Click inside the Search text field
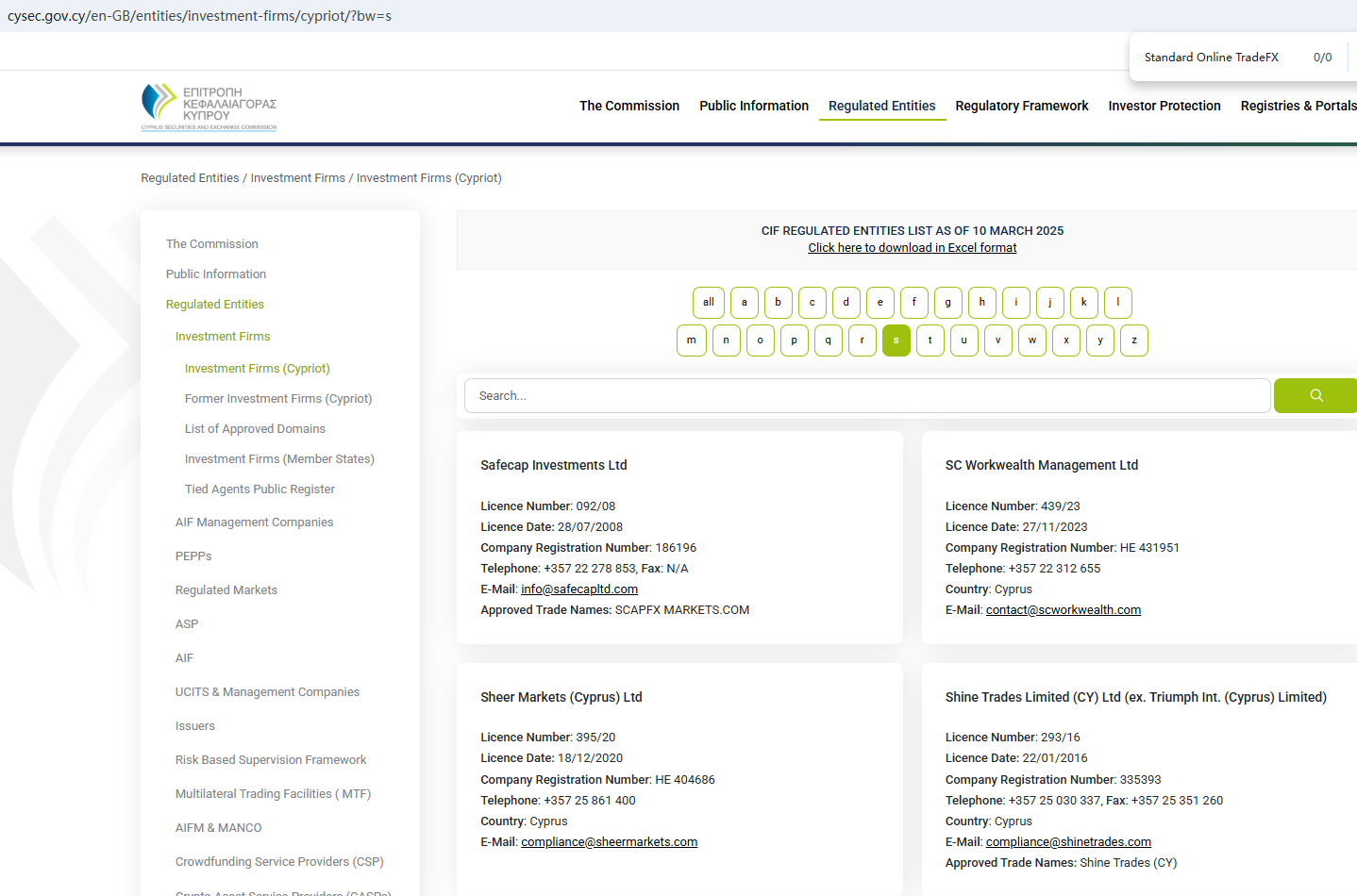 point(866,396)
